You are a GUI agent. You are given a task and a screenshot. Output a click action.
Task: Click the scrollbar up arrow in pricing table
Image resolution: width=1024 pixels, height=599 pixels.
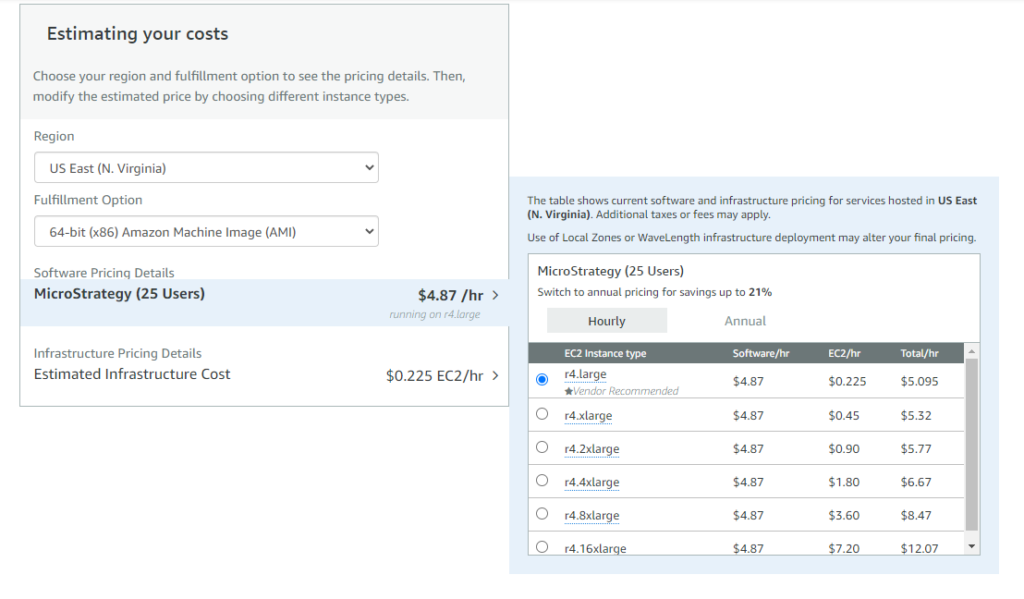click(972, 351)
